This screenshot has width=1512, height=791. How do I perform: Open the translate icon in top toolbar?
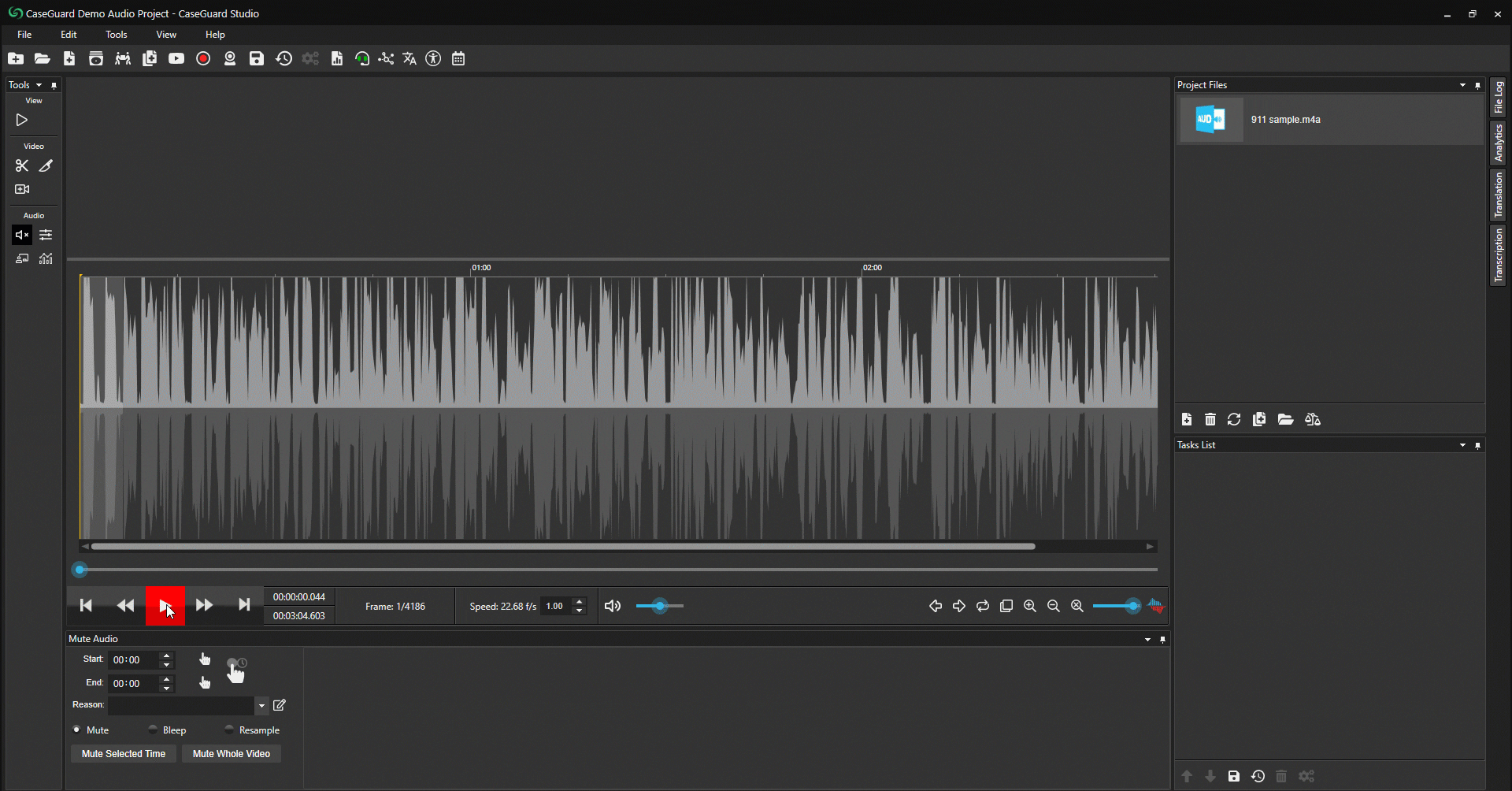pyautogui.click(x=409, y=59)
